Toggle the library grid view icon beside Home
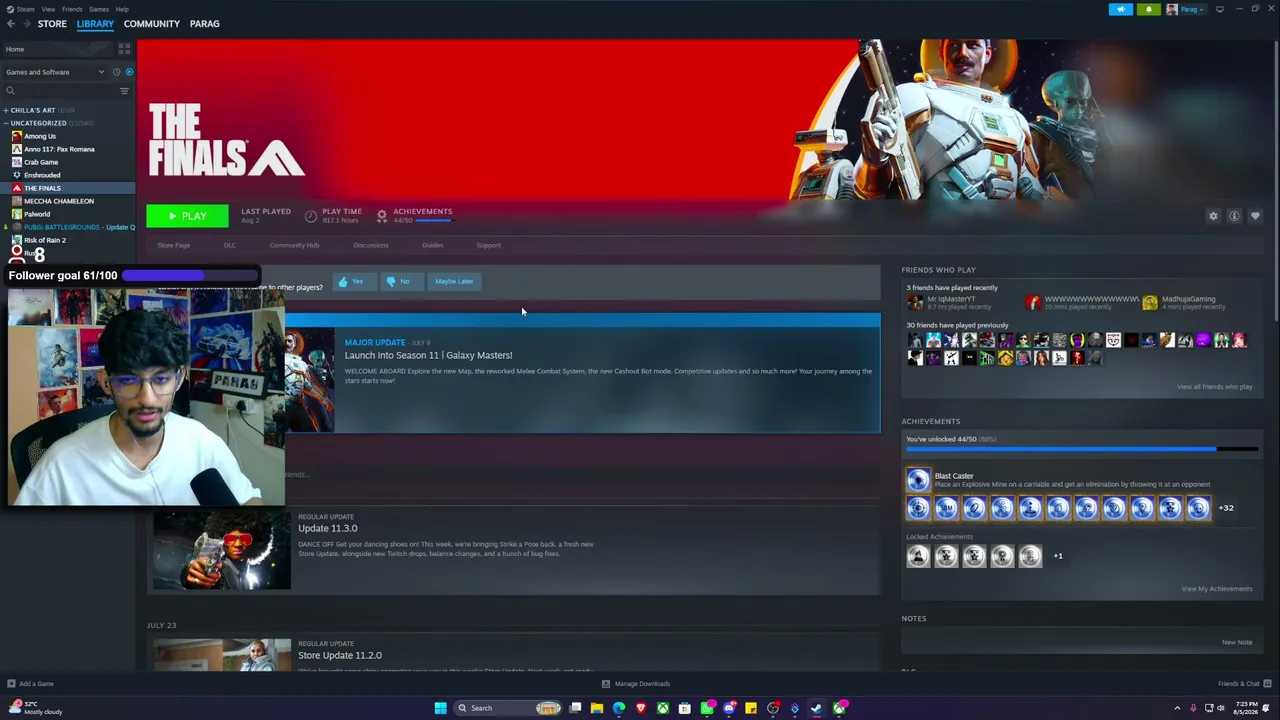The height and width of the screenshot is (720, 1280). click(x=124, y=48)
